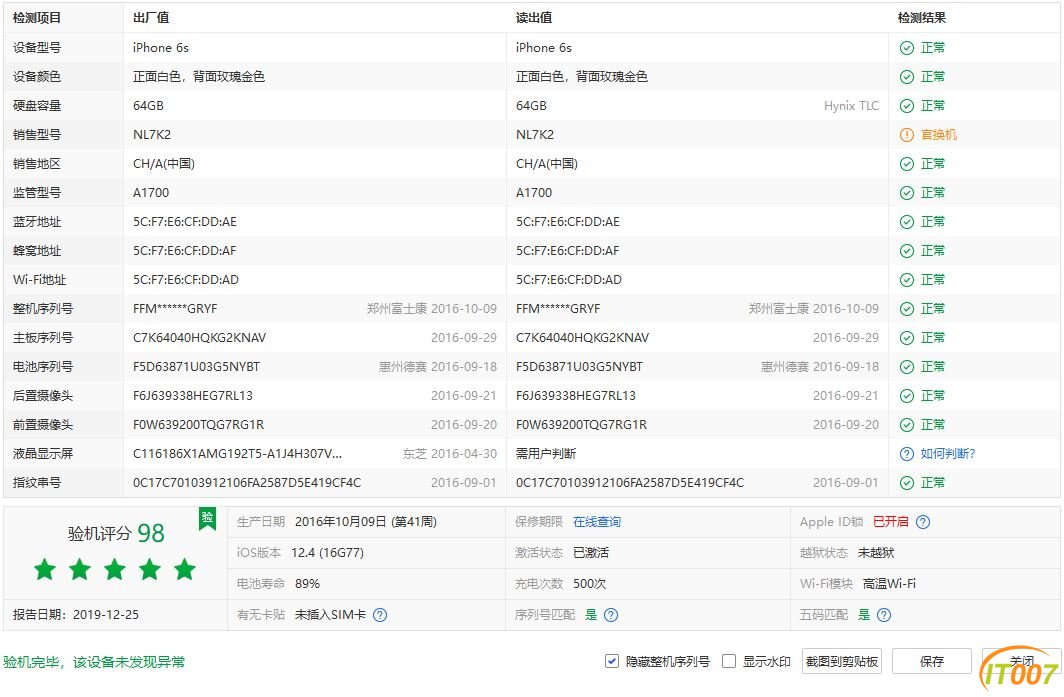Click the green check icon in Wi-Fi地址 row
Screen dimensions: 1064x697
click(907, 280)
